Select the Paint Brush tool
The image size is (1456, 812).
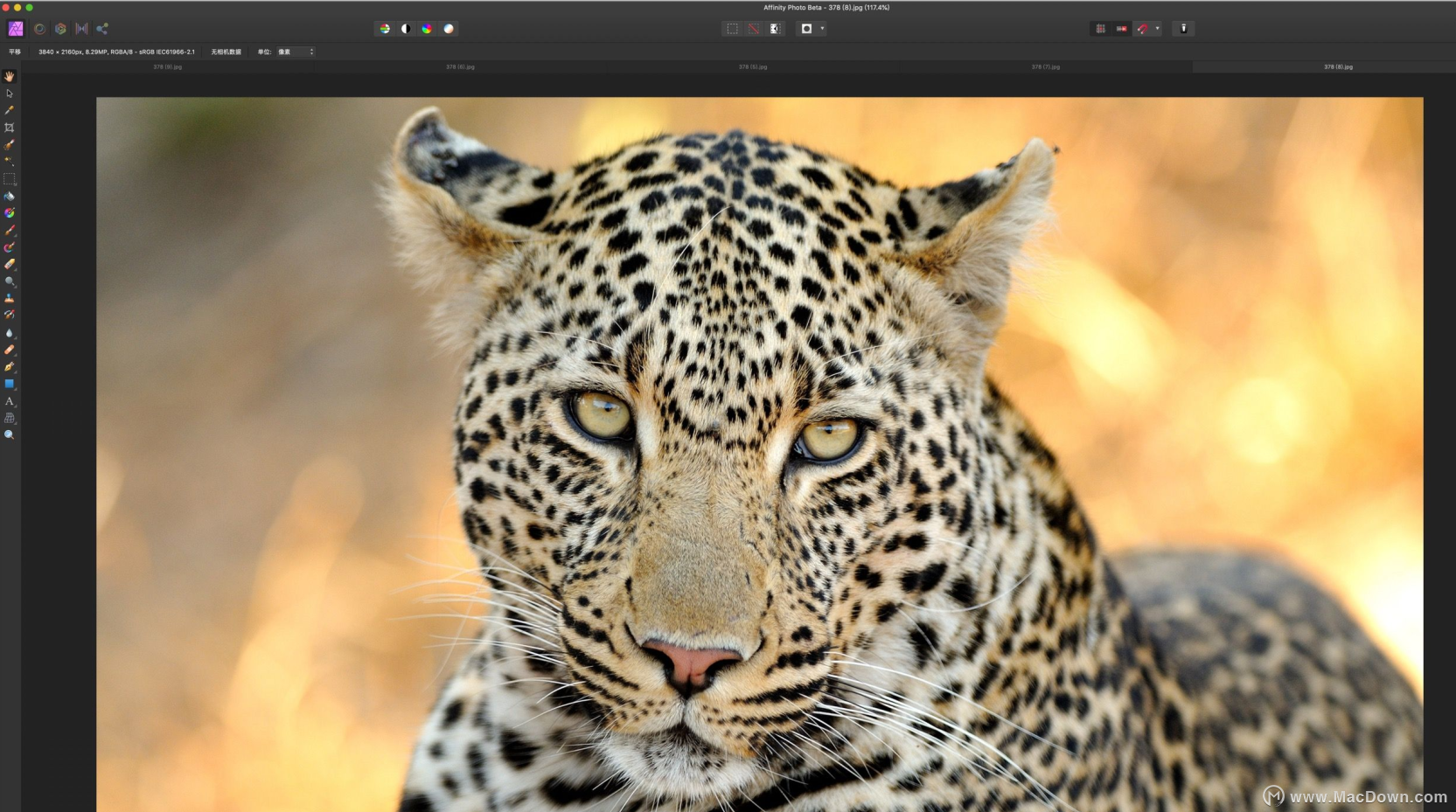[x=10, y=231]
